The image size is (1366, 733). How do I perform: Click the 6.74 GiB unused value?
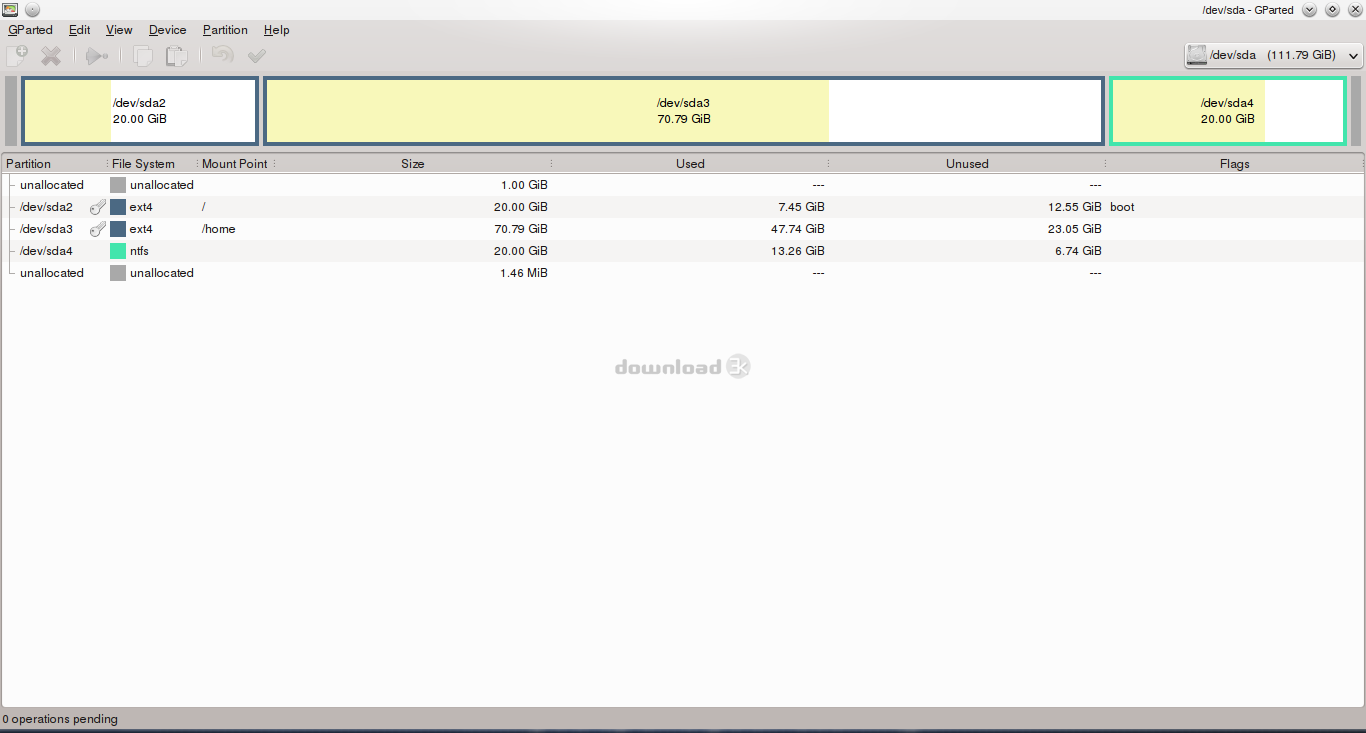(1080, 251)
